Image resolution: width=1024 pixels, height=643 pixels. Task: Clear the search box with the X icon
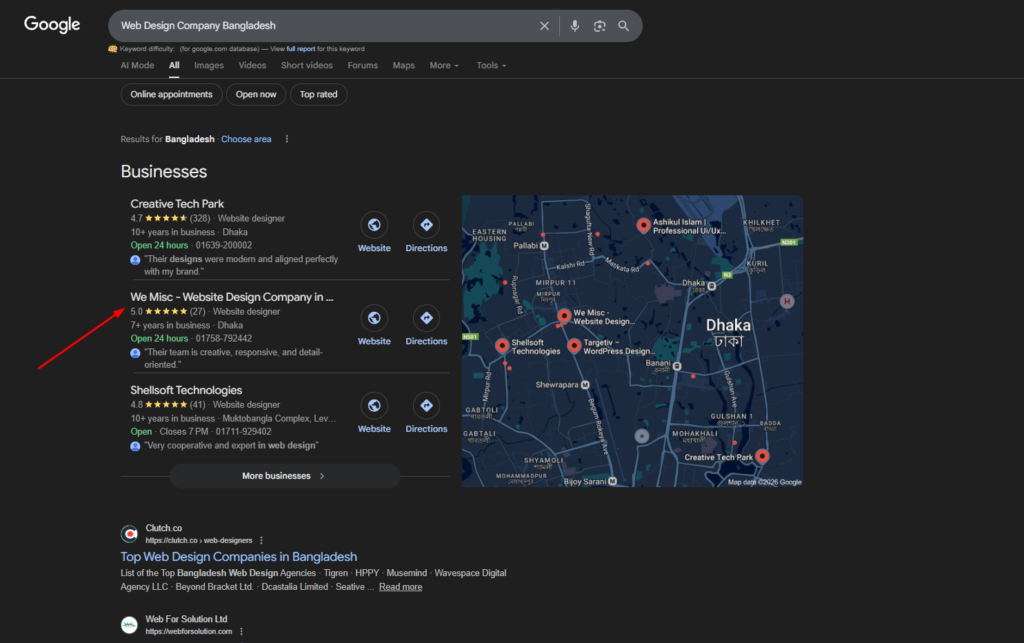click(544, 25)
